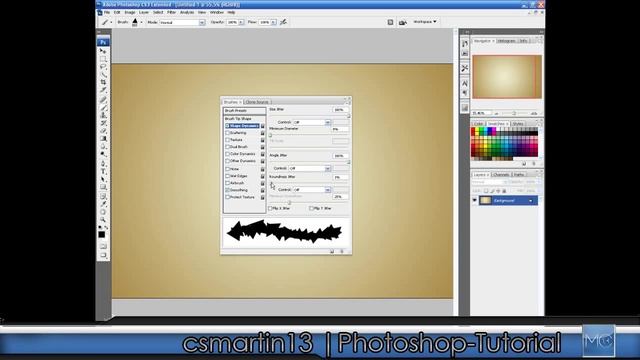Image resolution: width=640 pixels, height=360 pixels.
Task: Click the Size Jitter percentage field
Action: pyautogui.click(x=340, y=110)
